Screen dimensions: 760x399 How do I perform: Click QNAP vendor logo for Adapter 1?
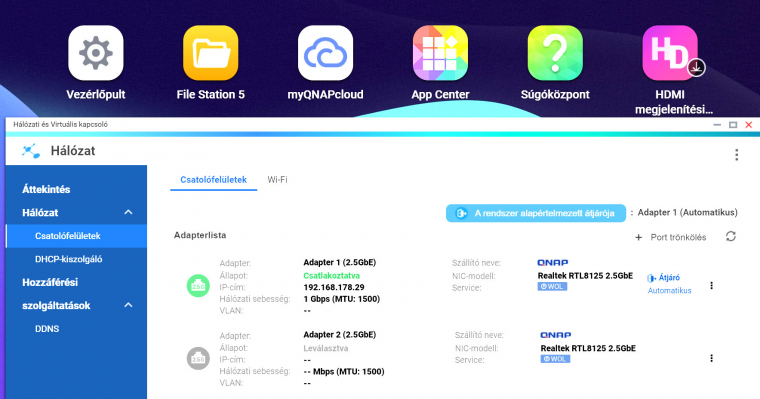coord(553,263)
